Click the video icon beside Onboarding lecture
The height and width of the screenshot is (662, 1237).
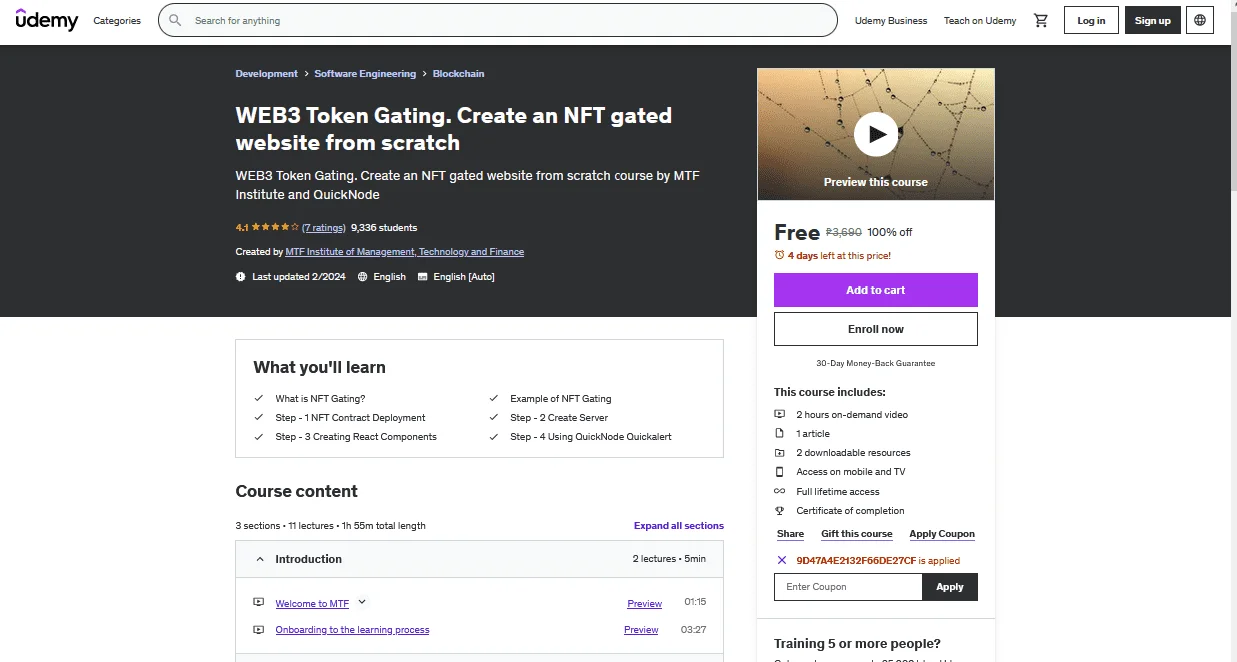(x=259, y=630)
